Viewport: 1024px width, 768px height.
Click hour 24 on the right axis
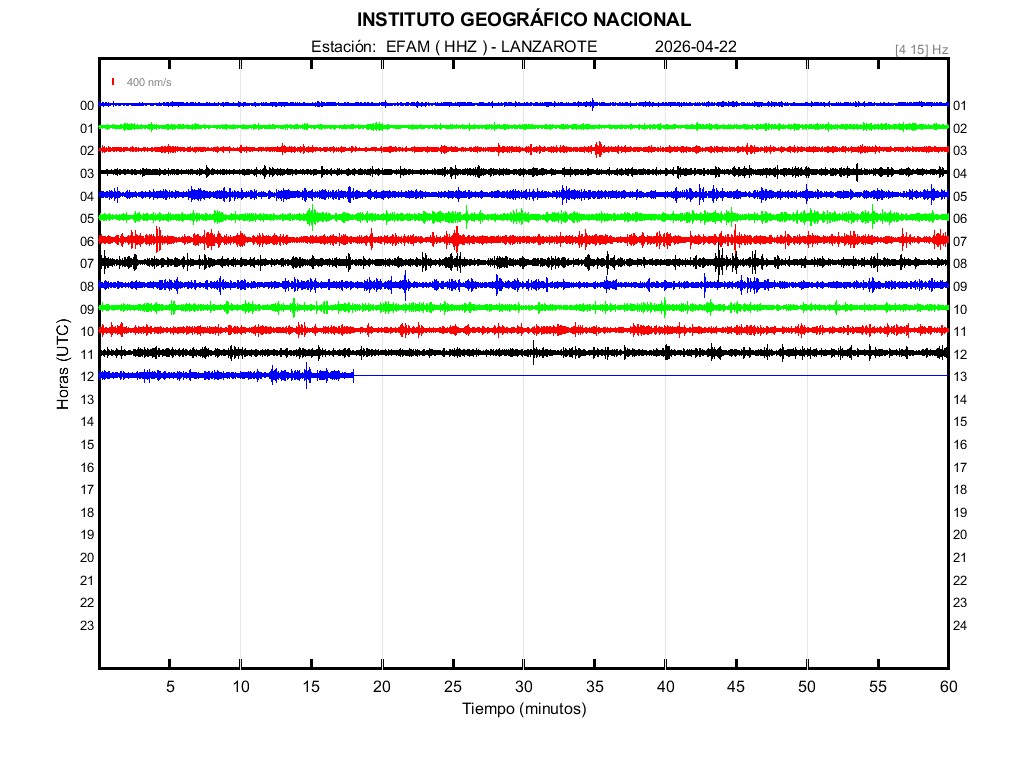click(x=959, y=626)
